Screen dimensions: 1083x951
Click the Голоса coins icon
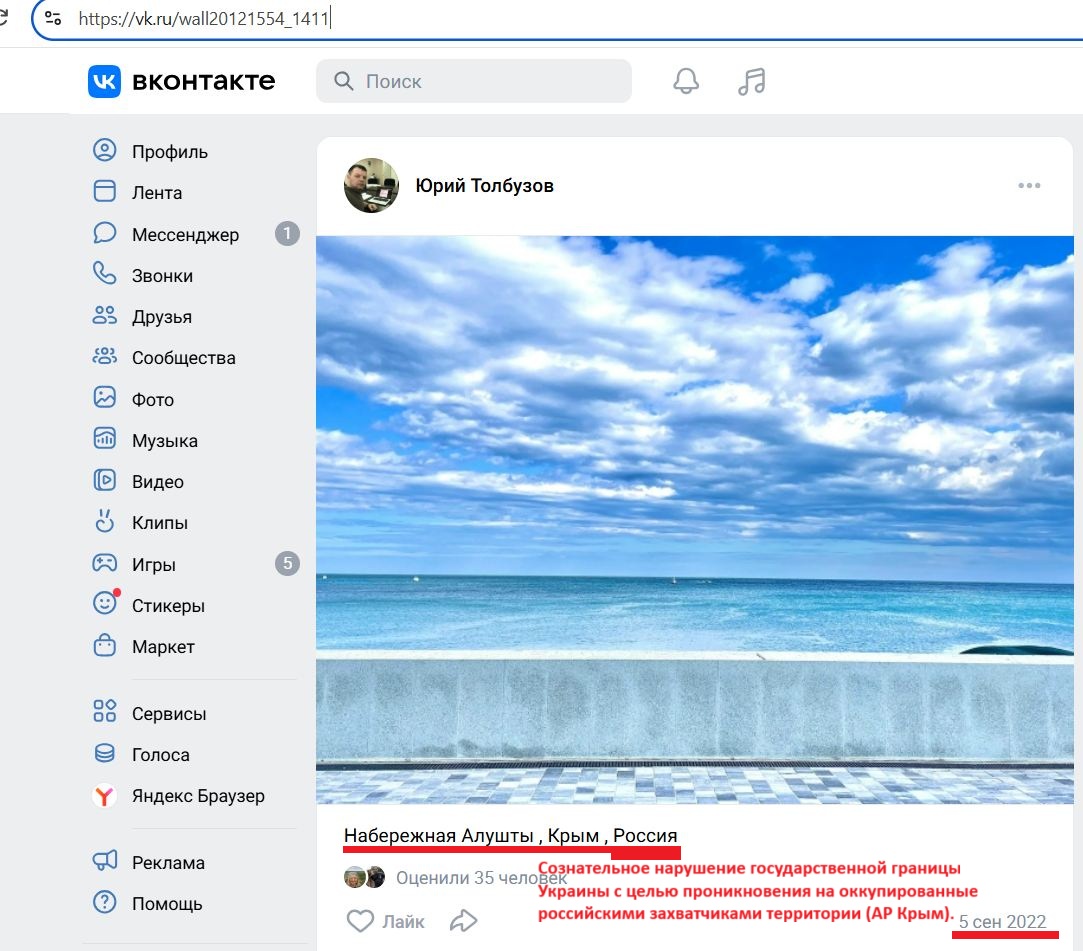104,753
